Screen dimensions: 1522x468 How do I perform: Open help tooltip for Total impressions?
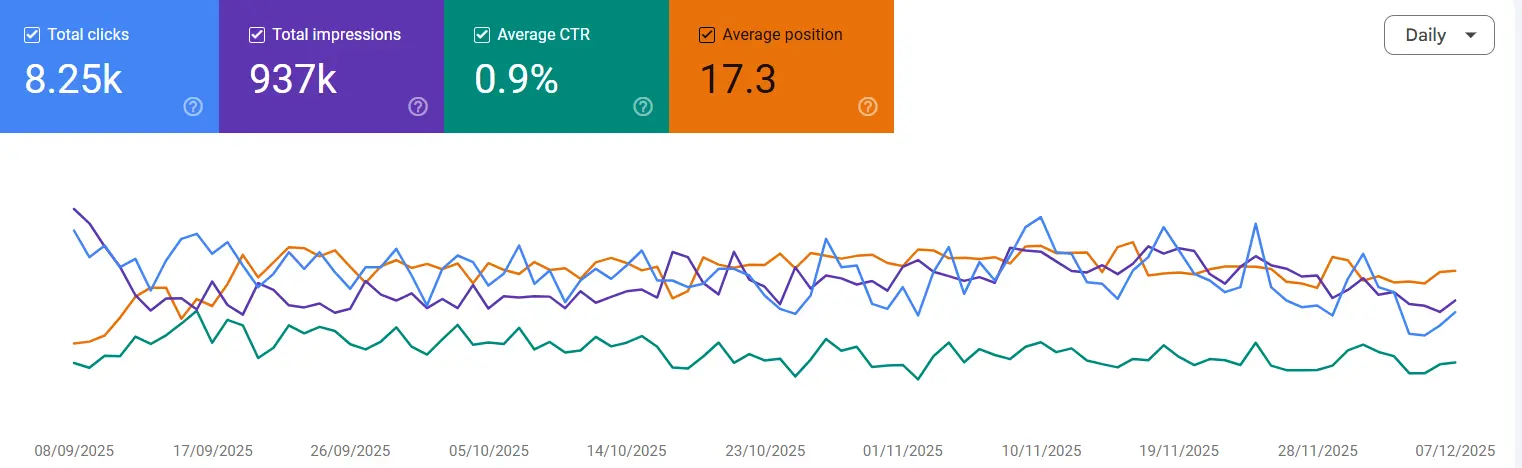[418, 107]
